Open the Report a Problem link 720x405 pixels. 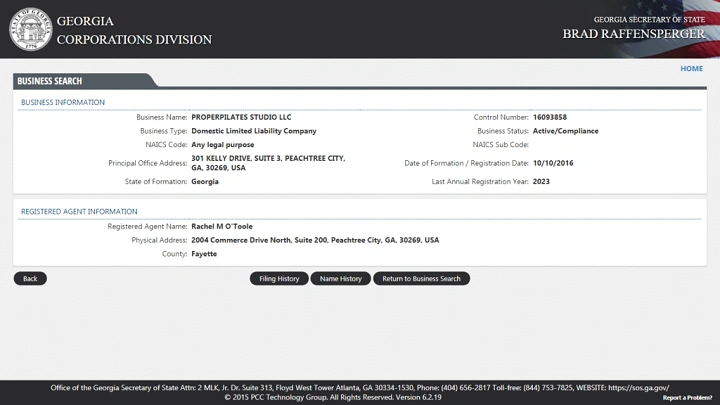click(687, 398)
